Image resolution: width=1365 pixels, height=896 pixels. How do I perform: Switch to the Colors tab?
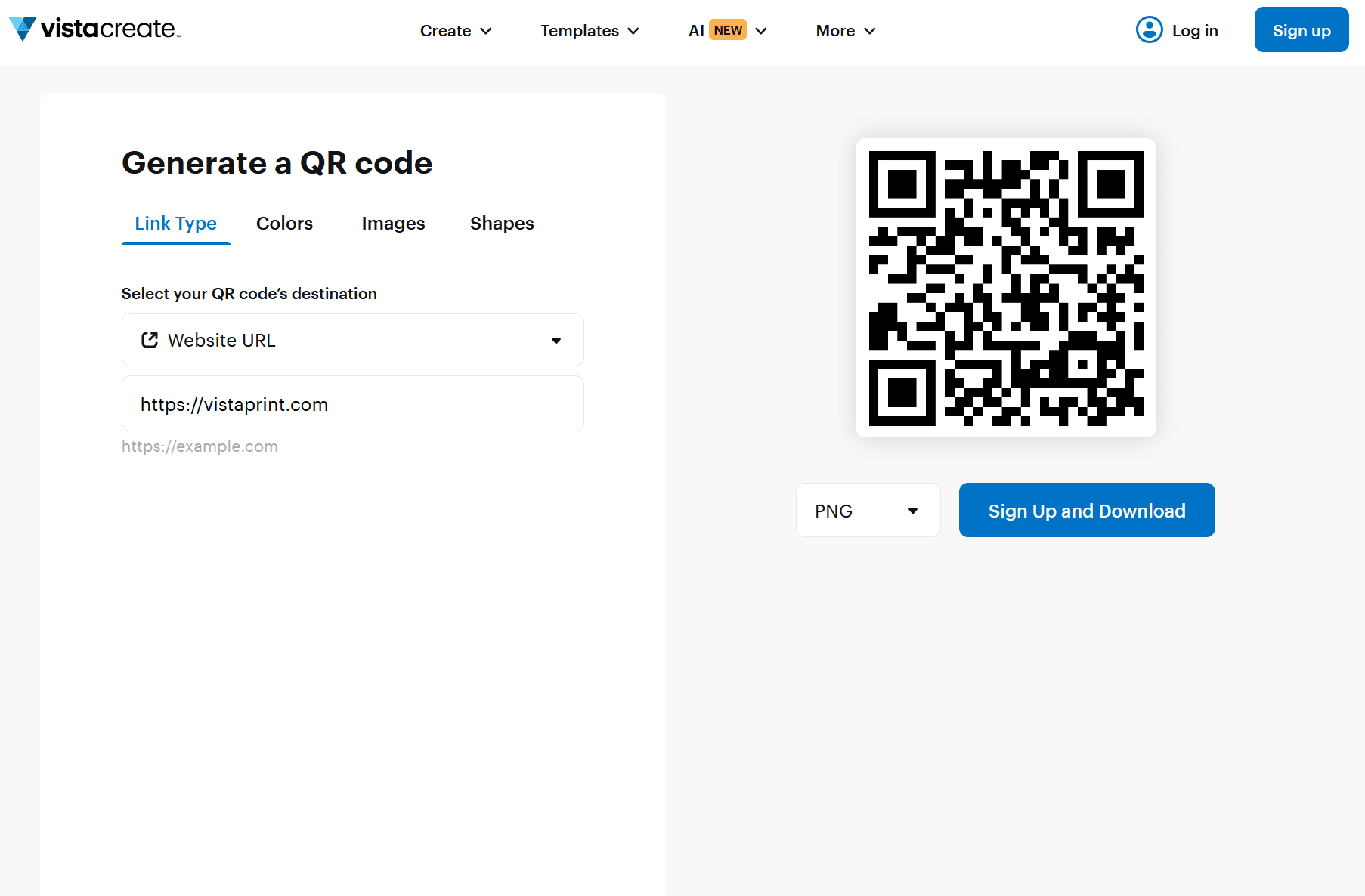(284, 223)
